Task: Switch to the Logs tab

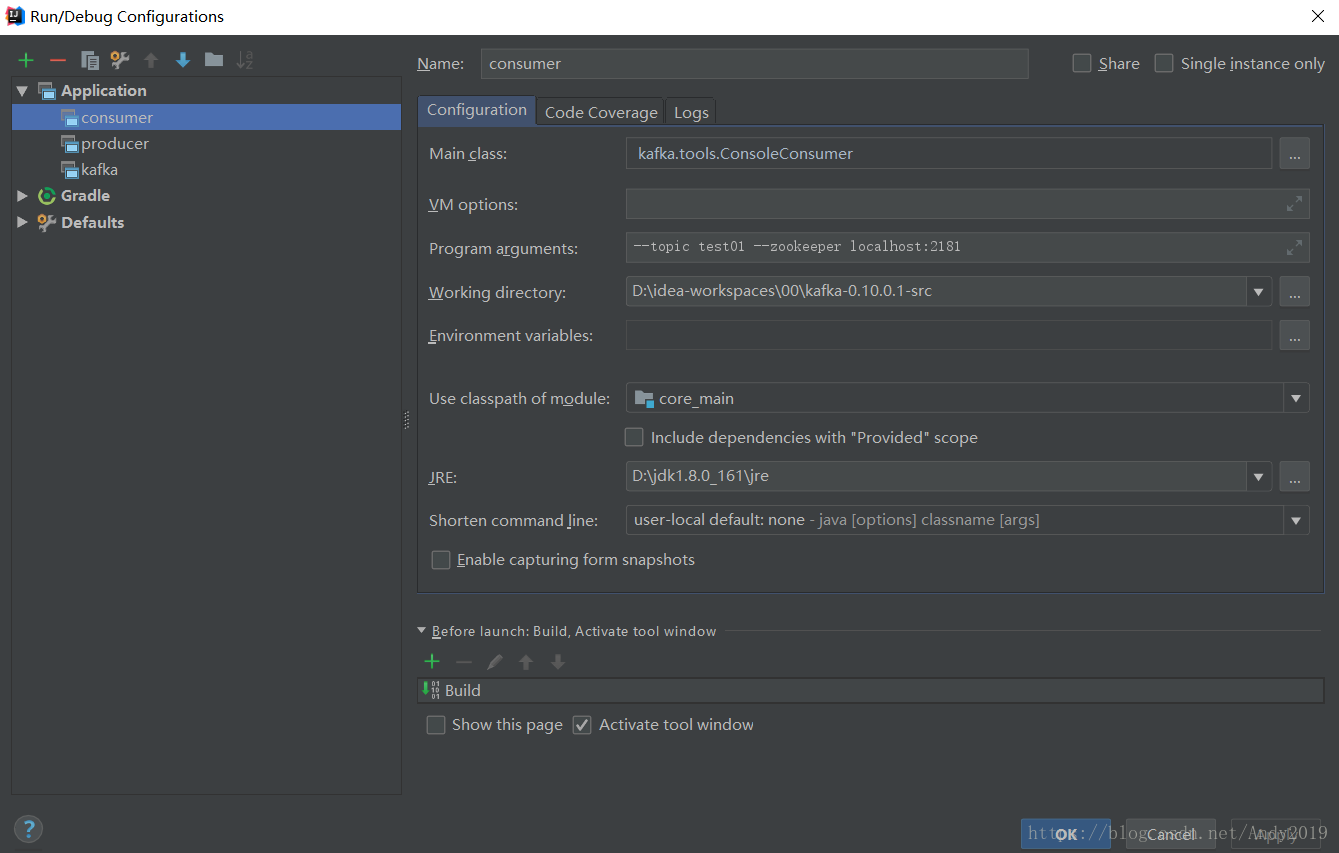Action: (691, 112)
